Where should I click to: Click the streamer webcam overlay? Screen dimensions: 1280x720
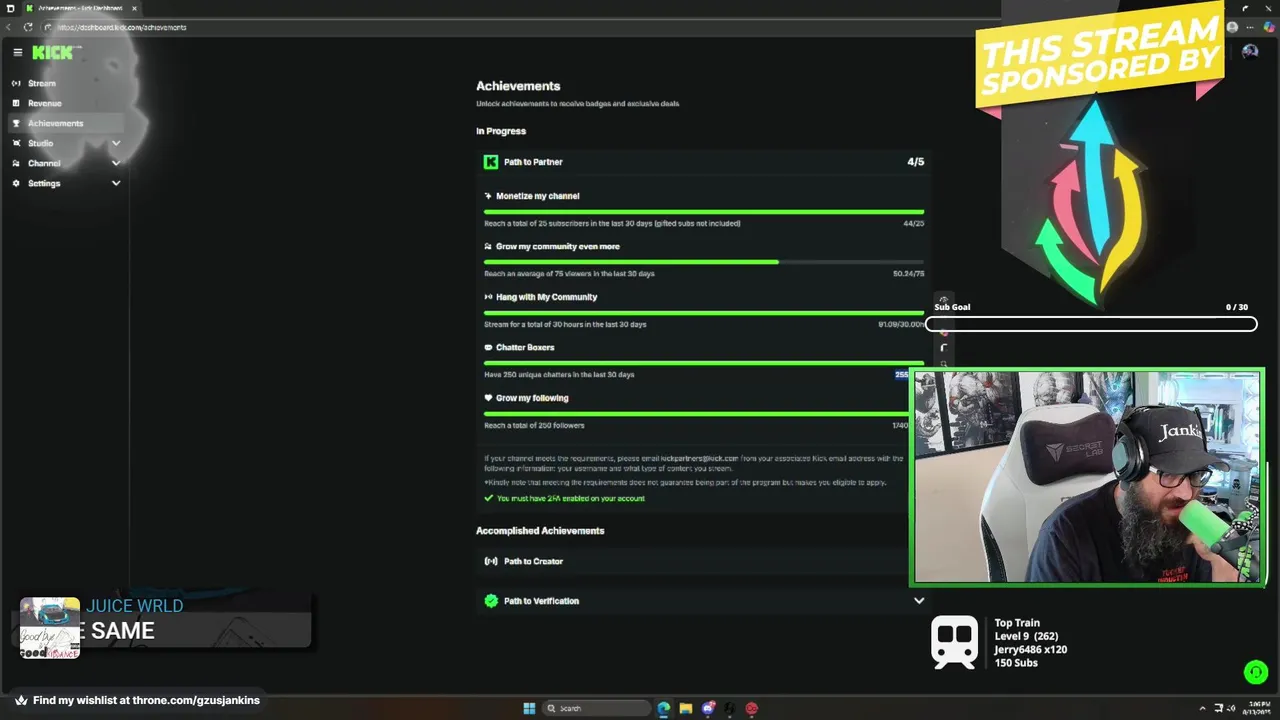(1087, 477)
